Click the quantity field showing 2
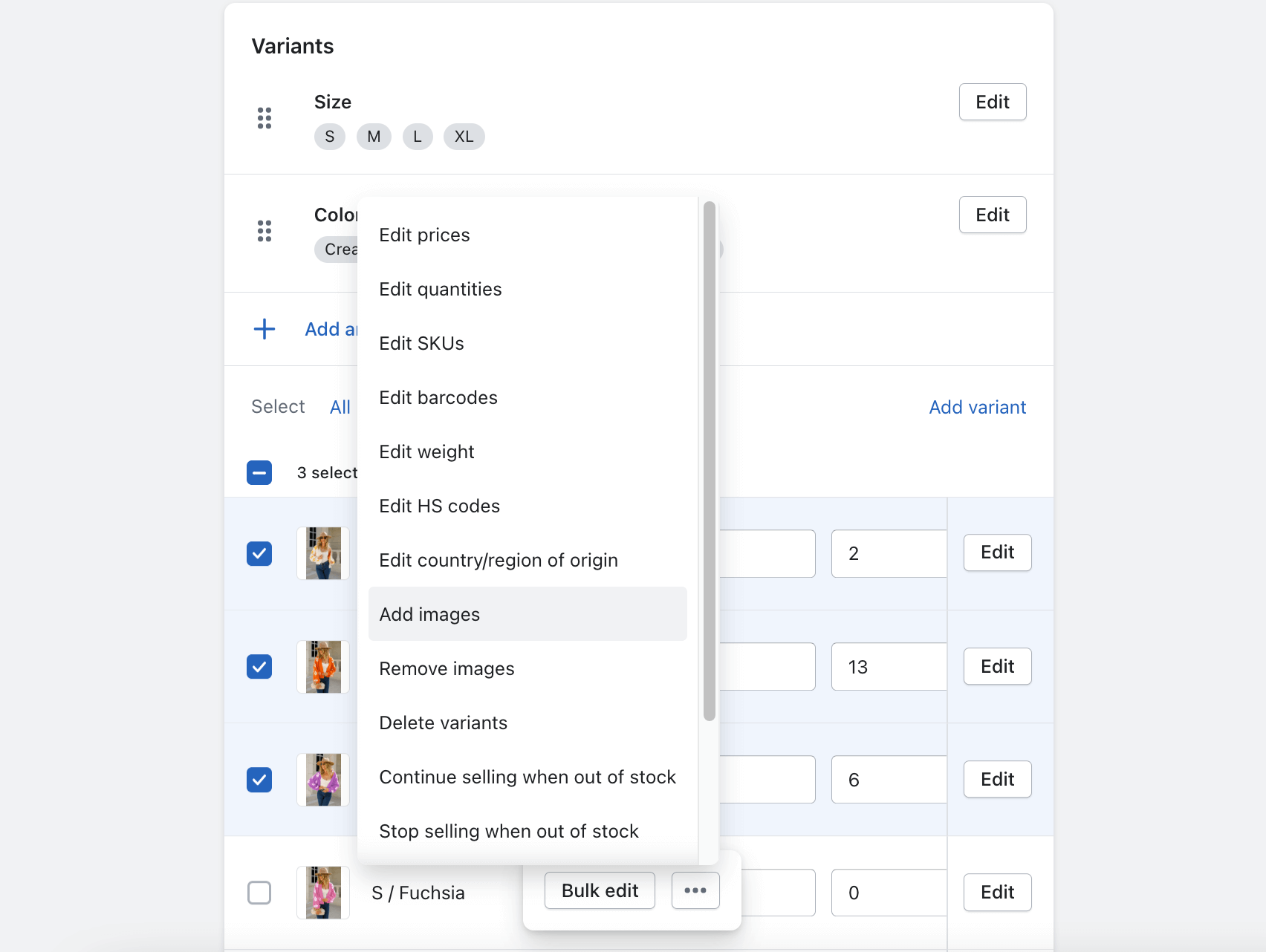The image size is (1266, 952). pos(889,553)
